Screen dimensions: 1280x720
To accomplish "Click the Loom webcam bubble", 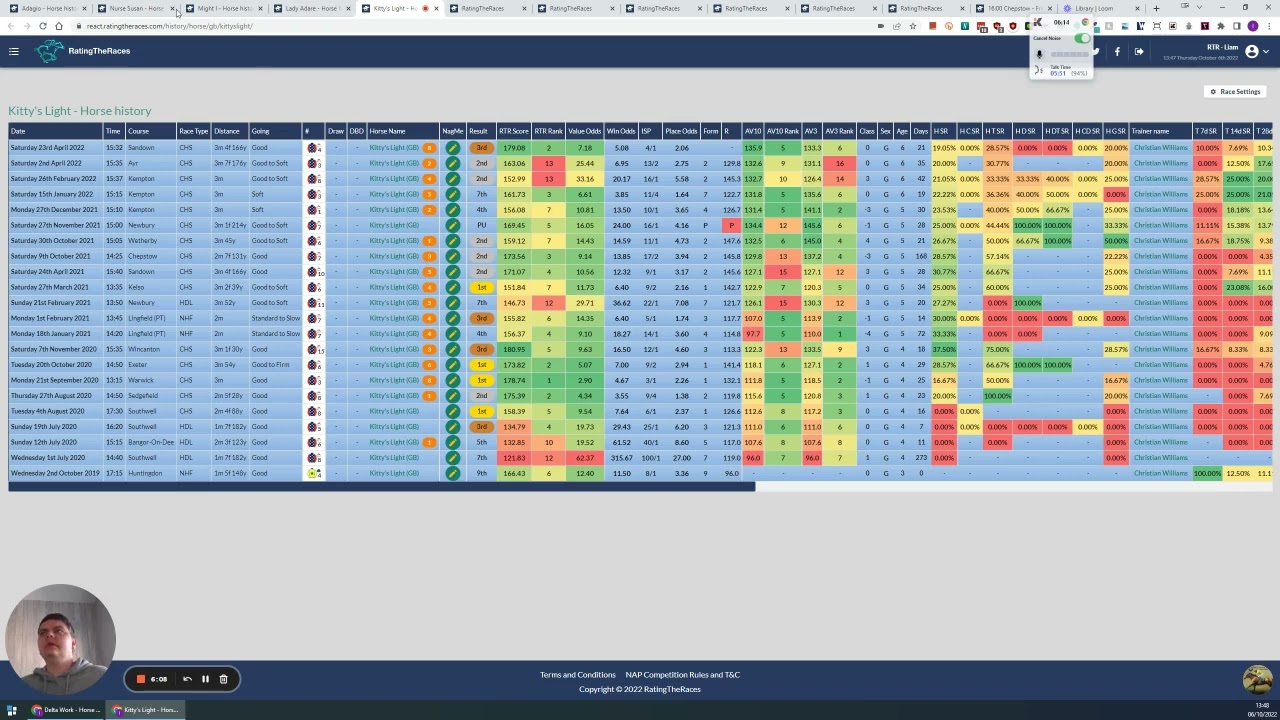I will coord(60,640).
